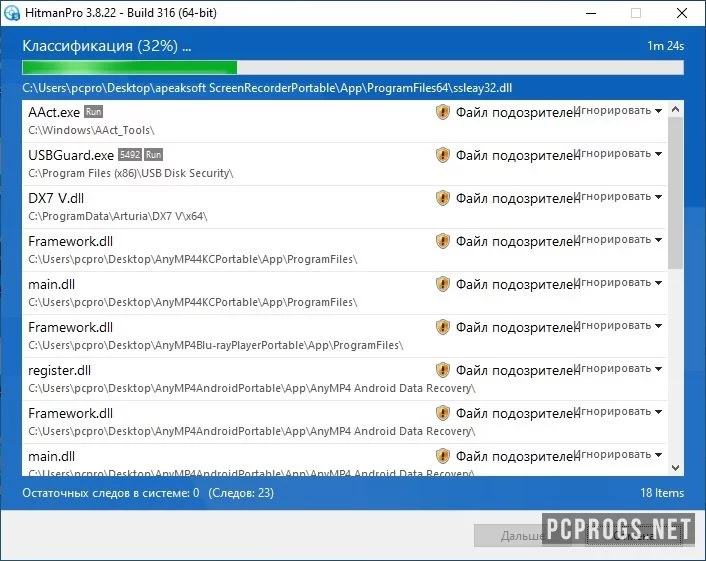Click the warning shield icon for AAct.exe
Image resolution: width=706 pixels, height=561 pixels.
443,112
